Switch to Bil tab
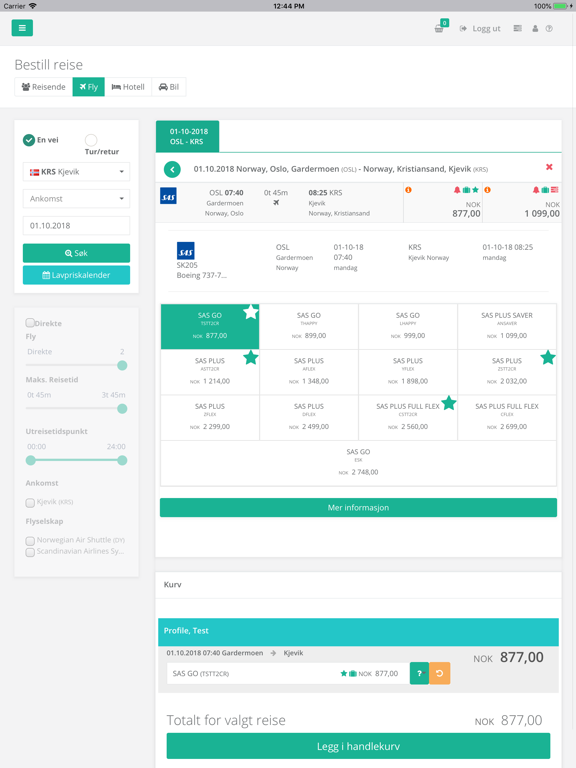576x768 pixels. click(169, 87)
